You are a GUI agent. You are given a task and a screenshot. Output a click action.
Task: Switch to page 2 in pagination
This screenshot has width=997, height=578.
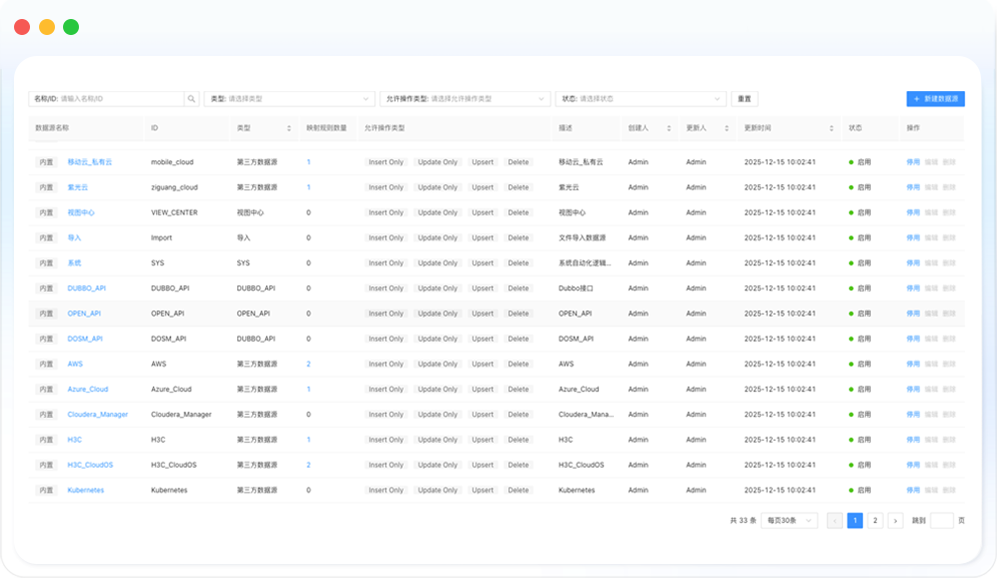coord(875,521)
